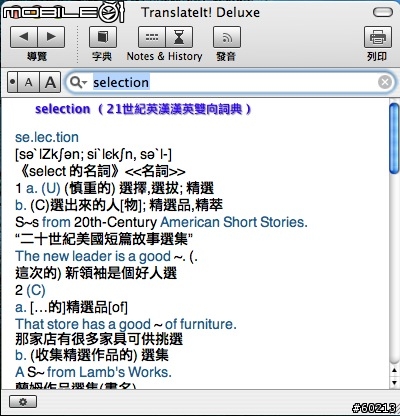Click the sentence 'The new leader is a good'
Viewport: 400px width, 416px height.
pos(93,256)
